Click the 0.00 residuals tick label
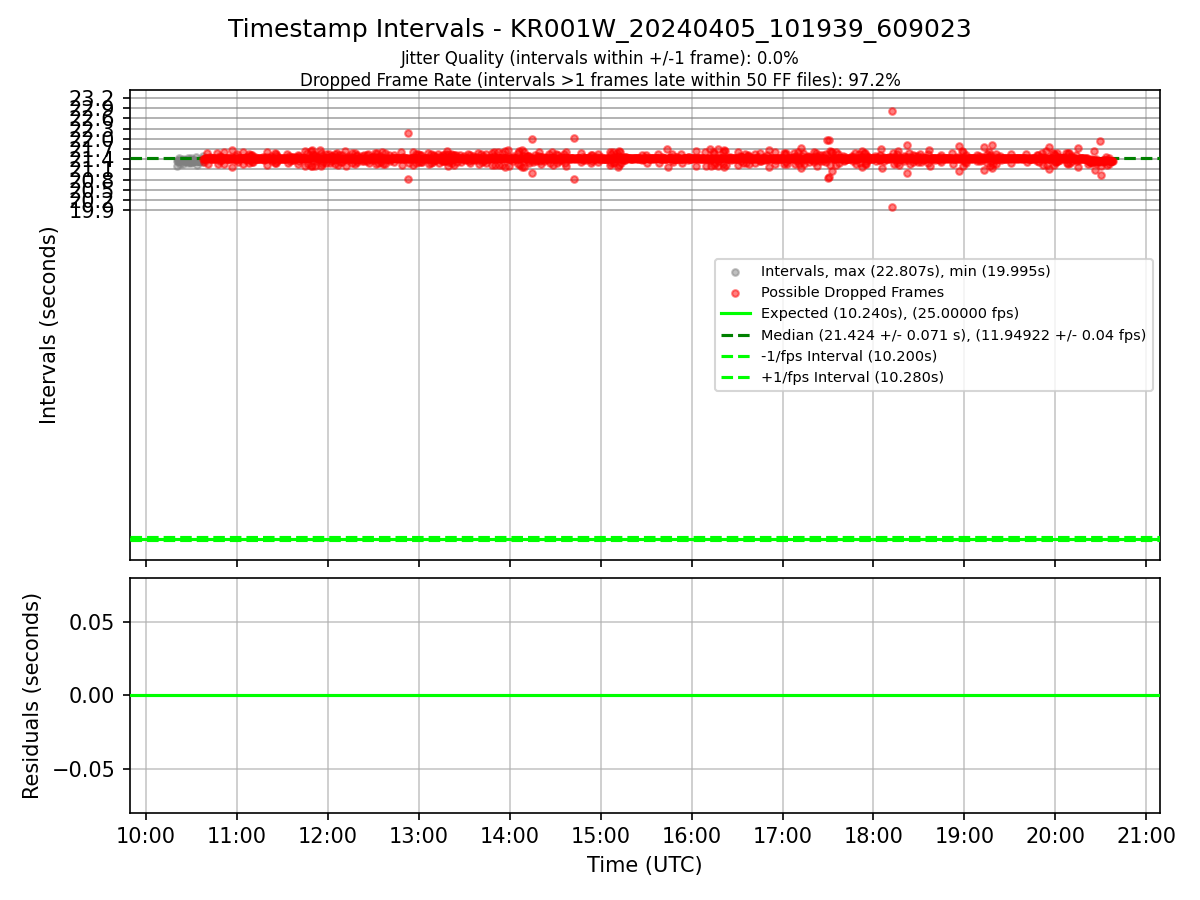This screenshot has height=900, width=1200. (x=94, y=696)
